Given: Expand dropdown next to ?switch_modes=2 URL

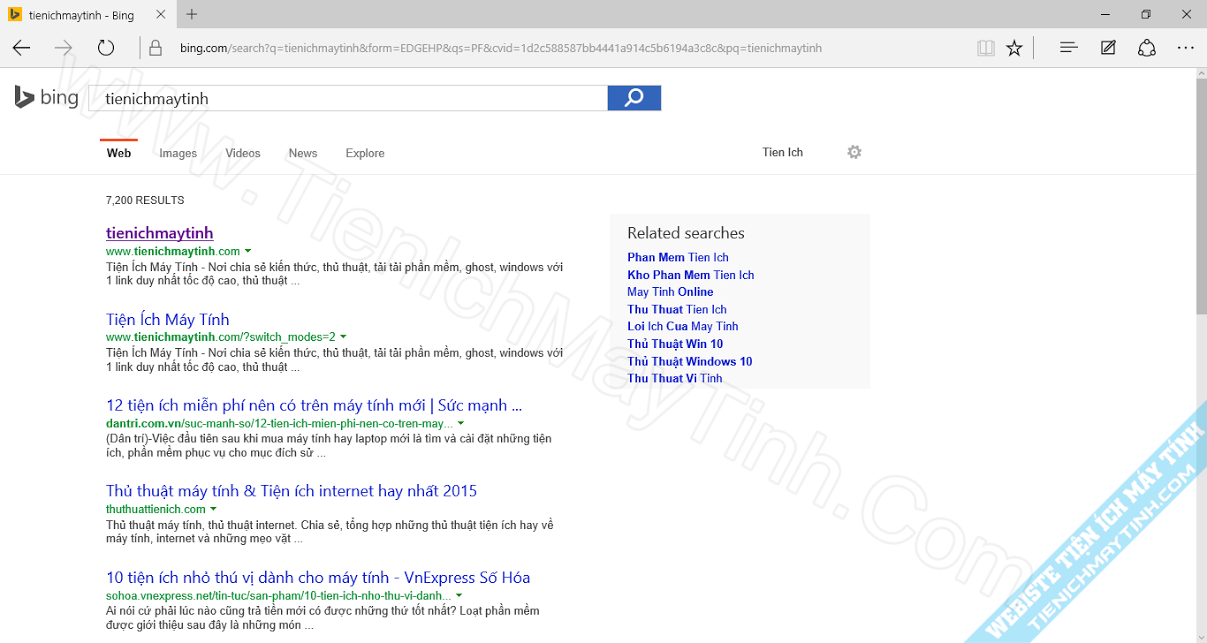Looking at the screenshot, I should (343, 337).
